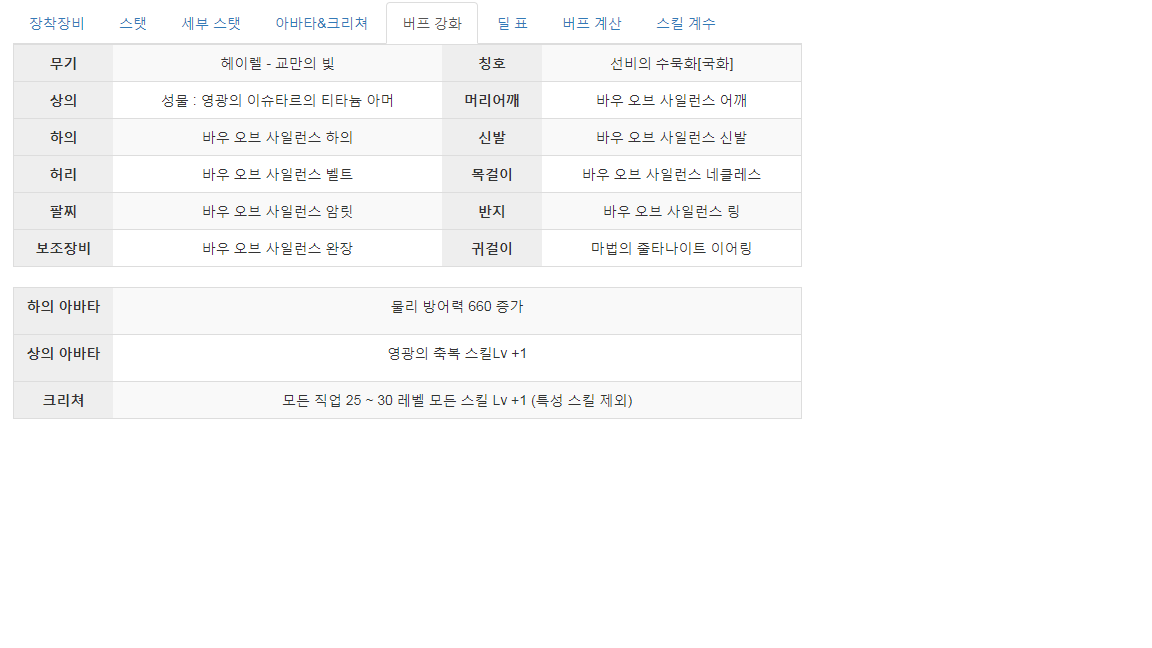
Task: Select the 아바타&크리쳐 tab
Action: click(x=321, y=24)
